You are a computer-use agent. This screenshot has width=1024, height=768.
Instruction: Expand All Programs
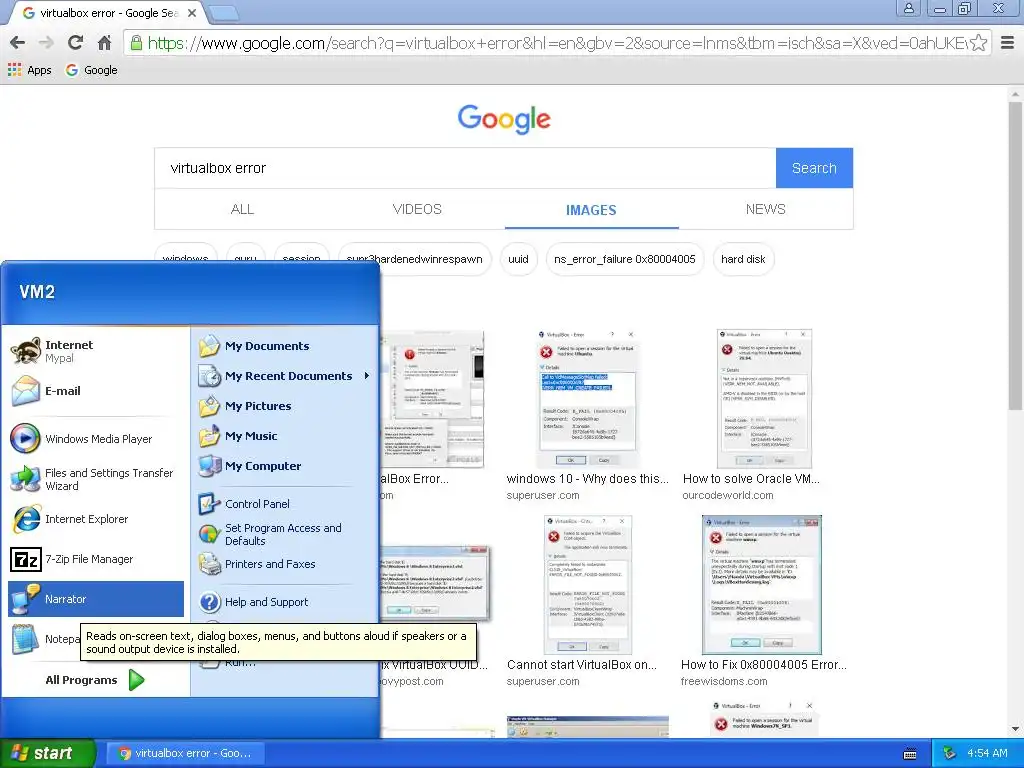pyautogui.click(x=95, y=680)
